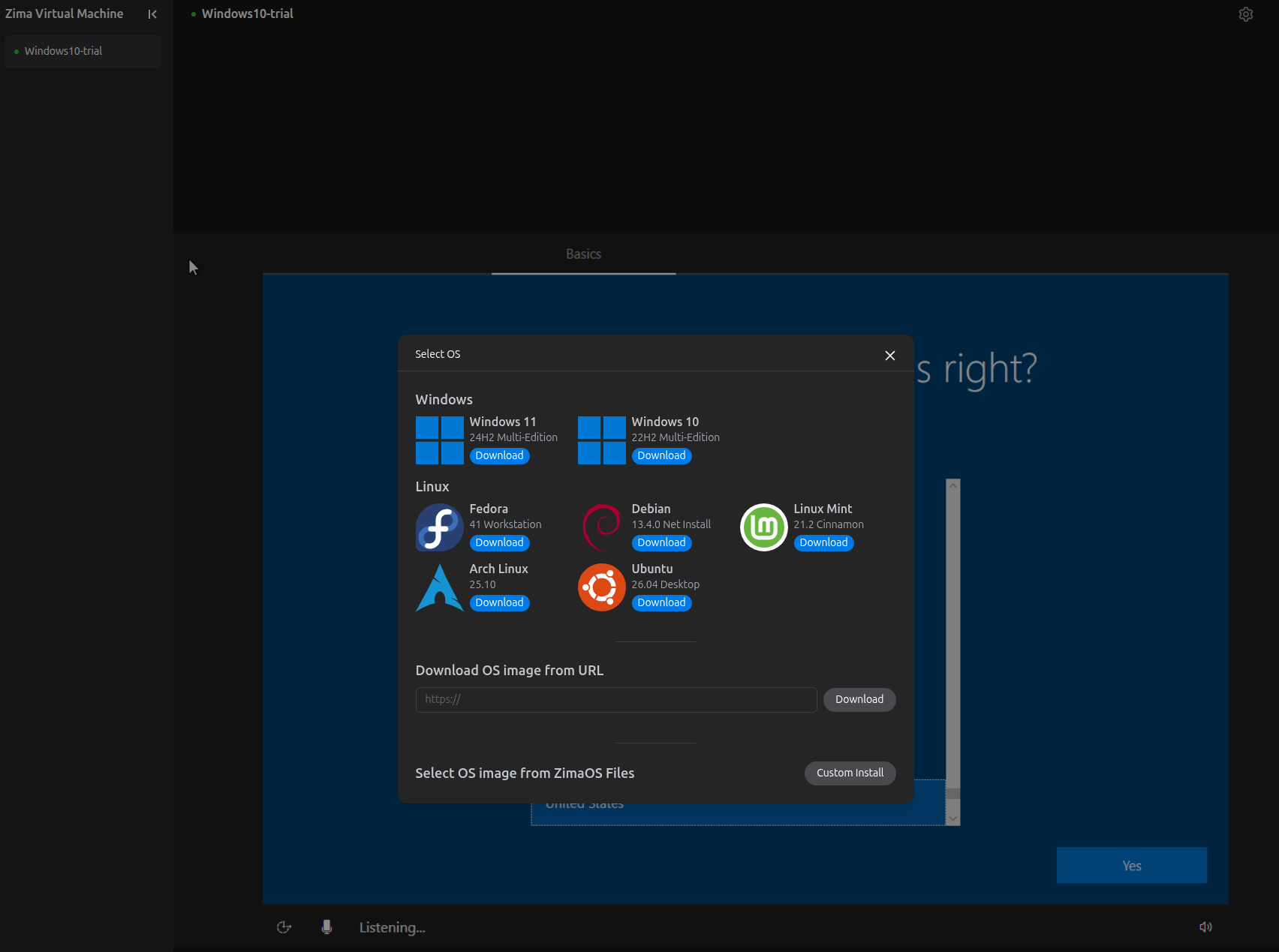1279x952 pixels.
Task: Click the Fedora logo icon
Action: point(440,527)
